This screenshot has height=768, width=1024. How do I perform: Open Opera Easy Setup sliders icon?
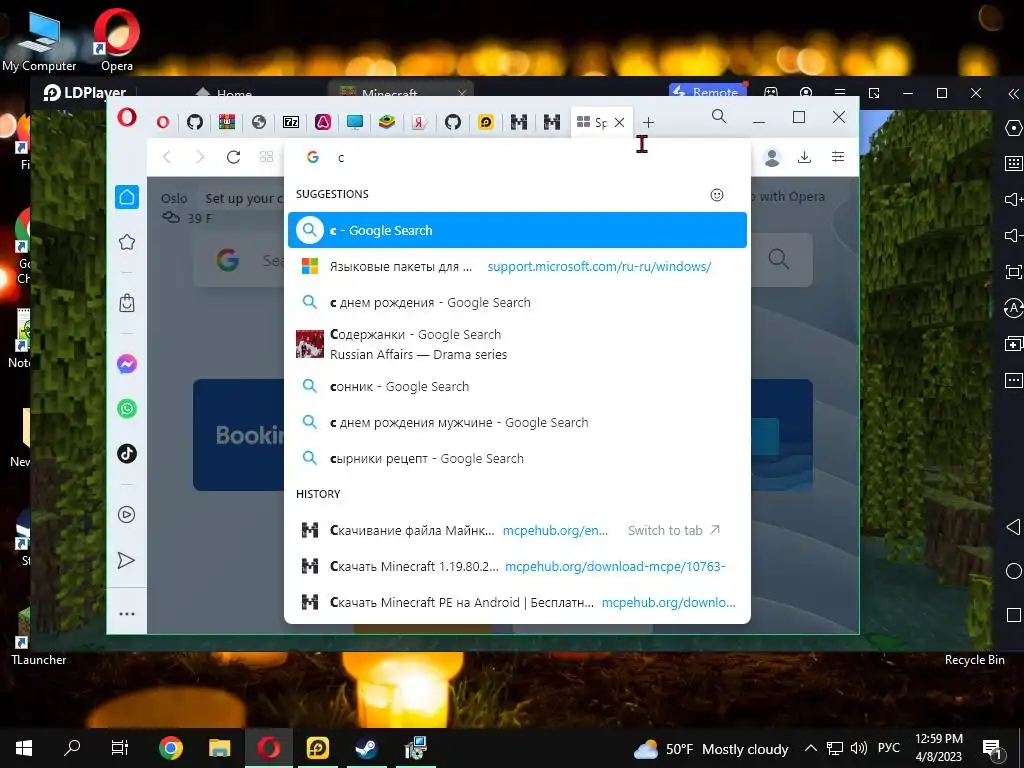tap(838, 157)
